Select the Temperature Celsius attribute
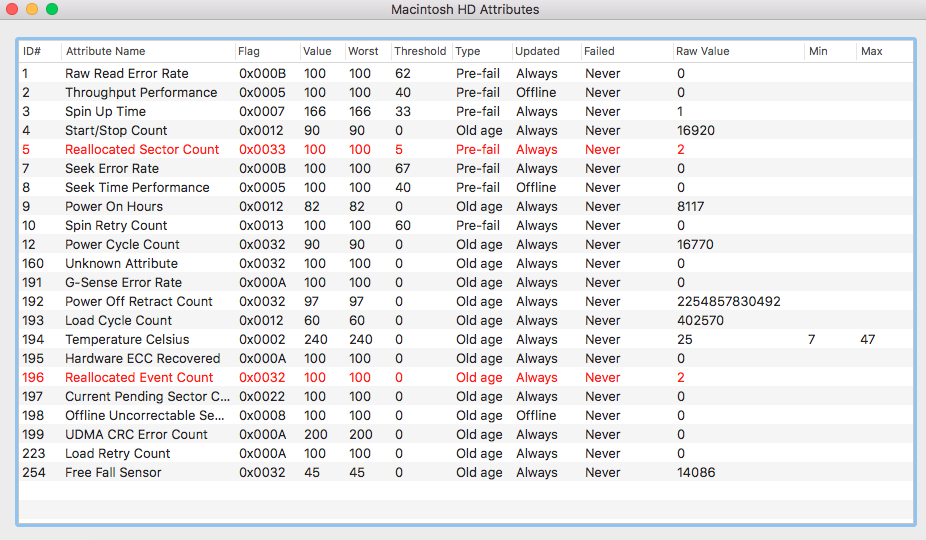Image resolution: width=926 pixels, height=540 pixels. pyautogui.click(x=467, y=339)
